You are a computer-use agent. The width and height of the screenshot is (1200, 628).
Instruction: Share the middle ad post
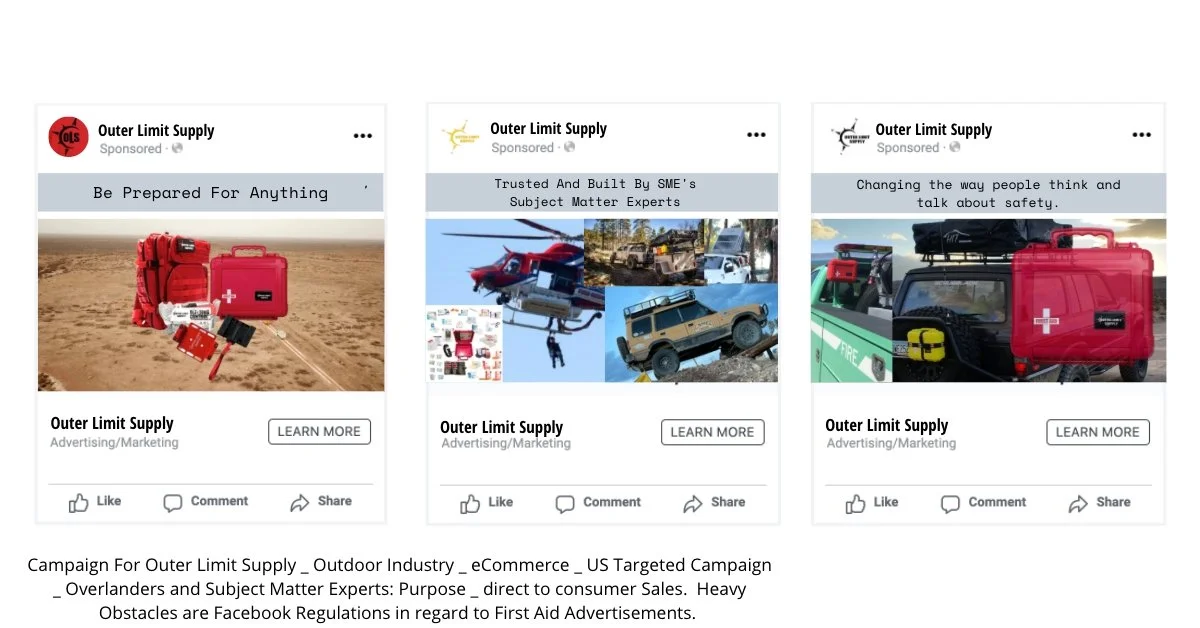(x=714, y=503)
